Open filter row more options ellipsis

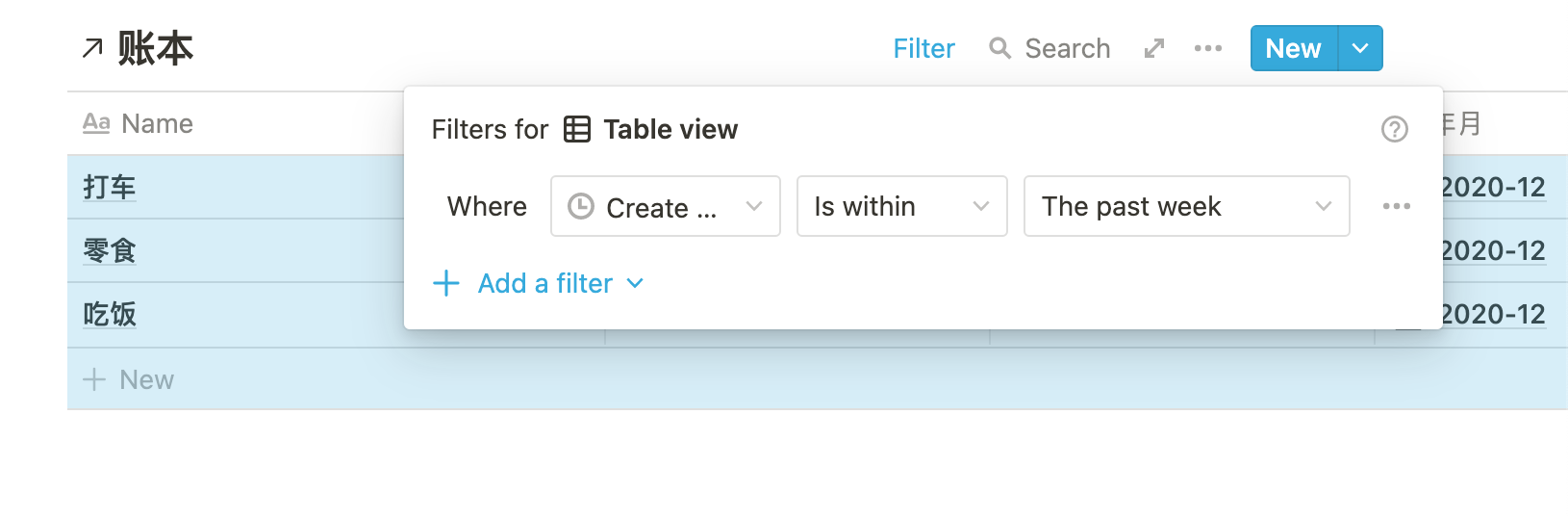tap(1396, 206)
